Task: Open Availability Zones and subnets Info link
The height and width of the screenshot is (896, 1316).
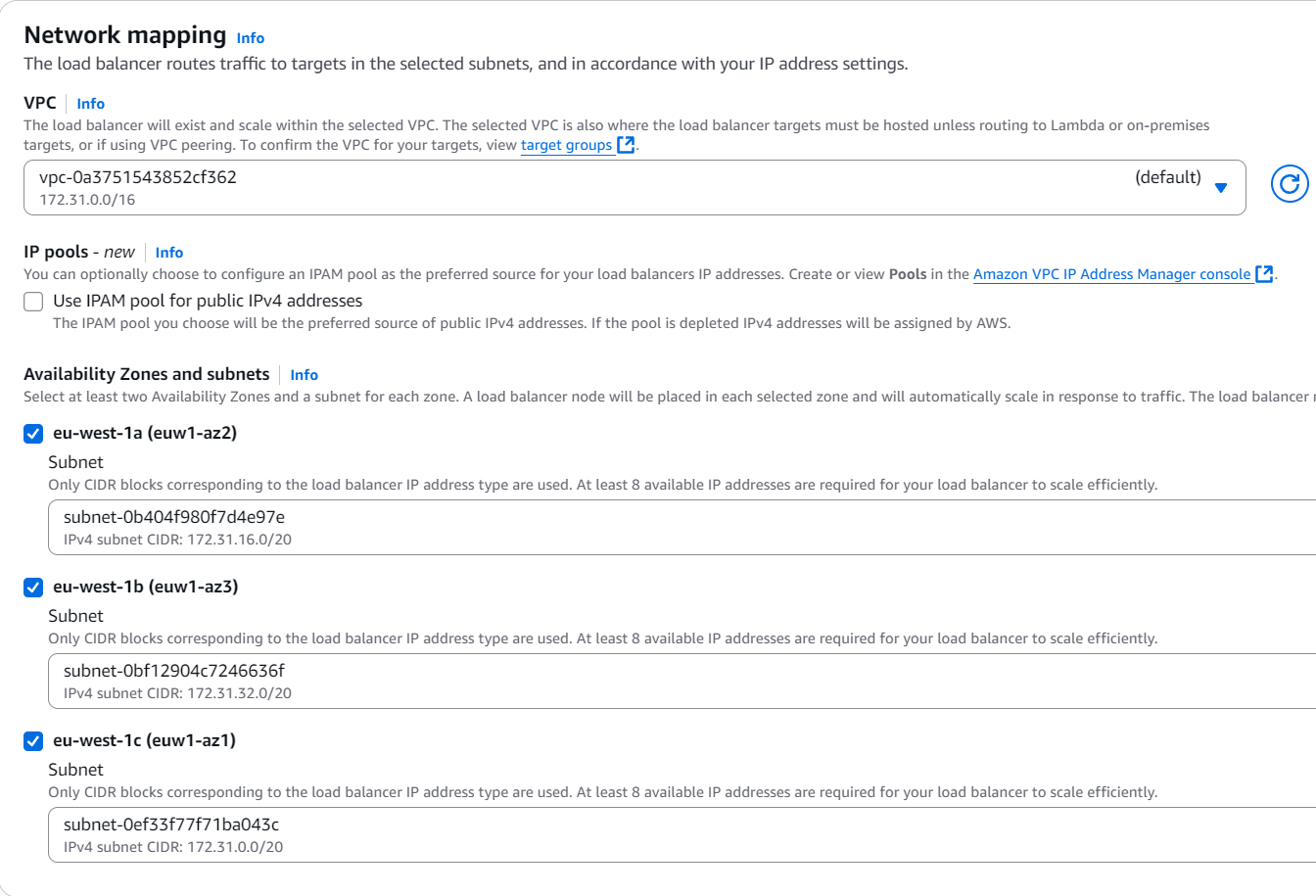Action: click(305, 375)
